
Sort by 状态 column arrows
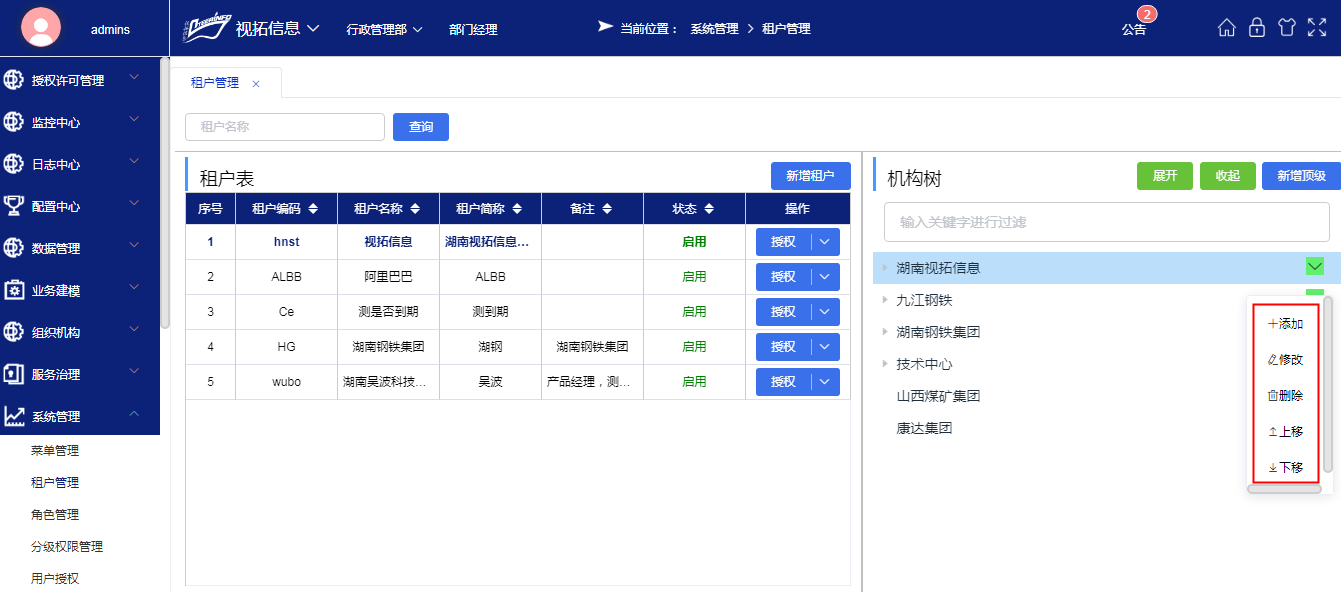tap(709, 209)
